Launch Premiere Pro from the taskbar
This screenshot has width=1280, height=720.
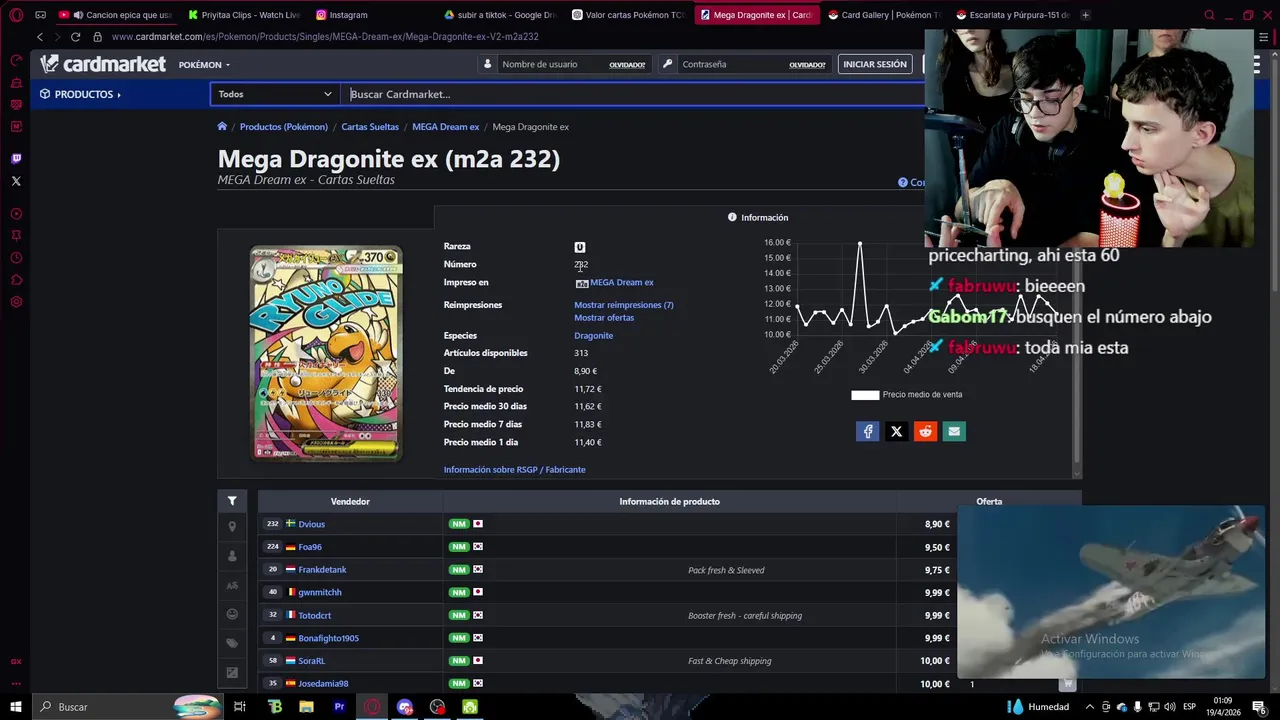(339, 707)
